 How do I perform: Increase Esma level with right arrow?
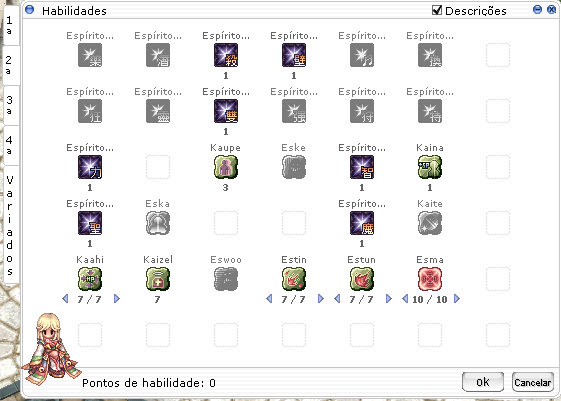point(457,299)
